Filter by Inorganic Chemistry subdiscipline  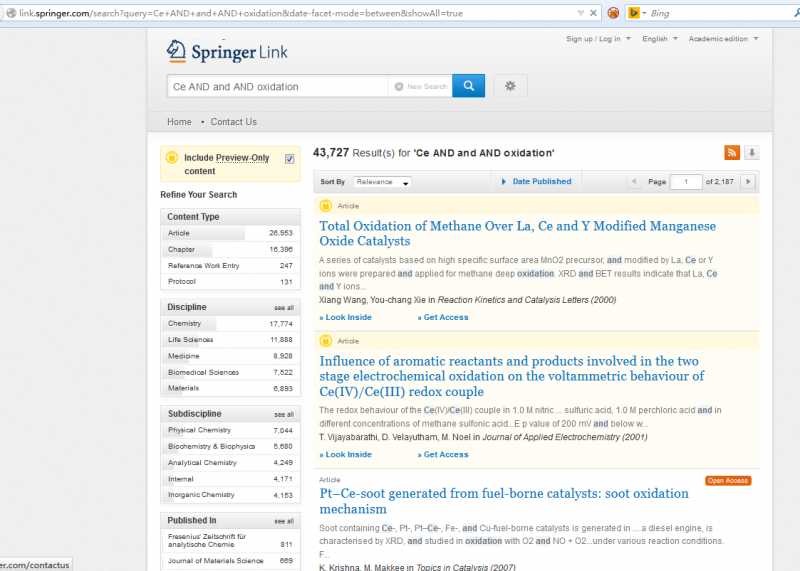tap(230, 494)
